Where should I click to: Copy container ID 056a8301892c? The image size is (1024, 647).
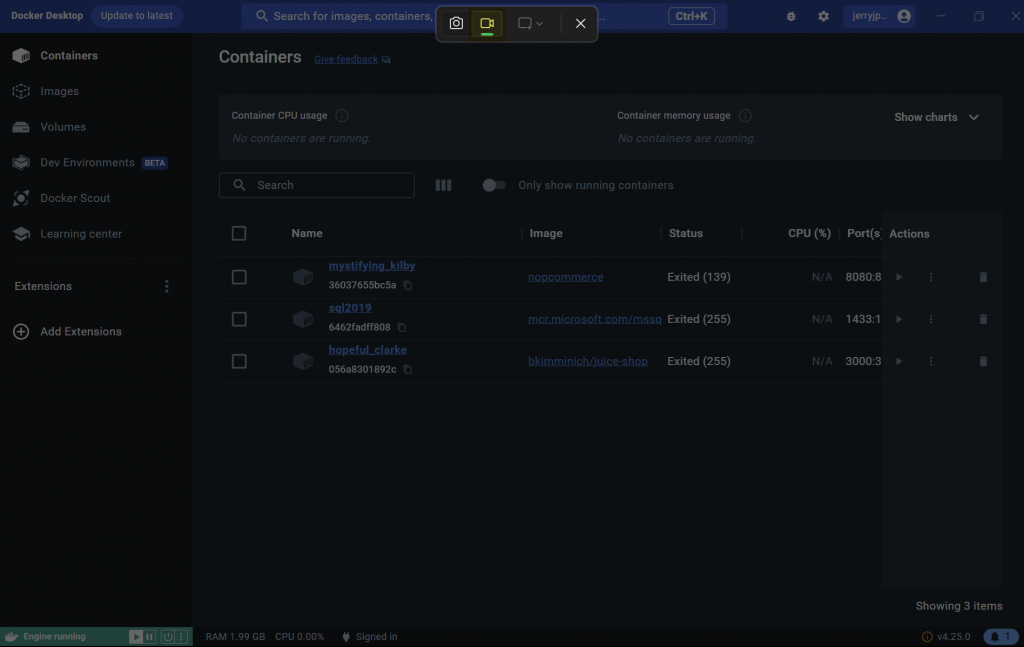click(408, 370)
